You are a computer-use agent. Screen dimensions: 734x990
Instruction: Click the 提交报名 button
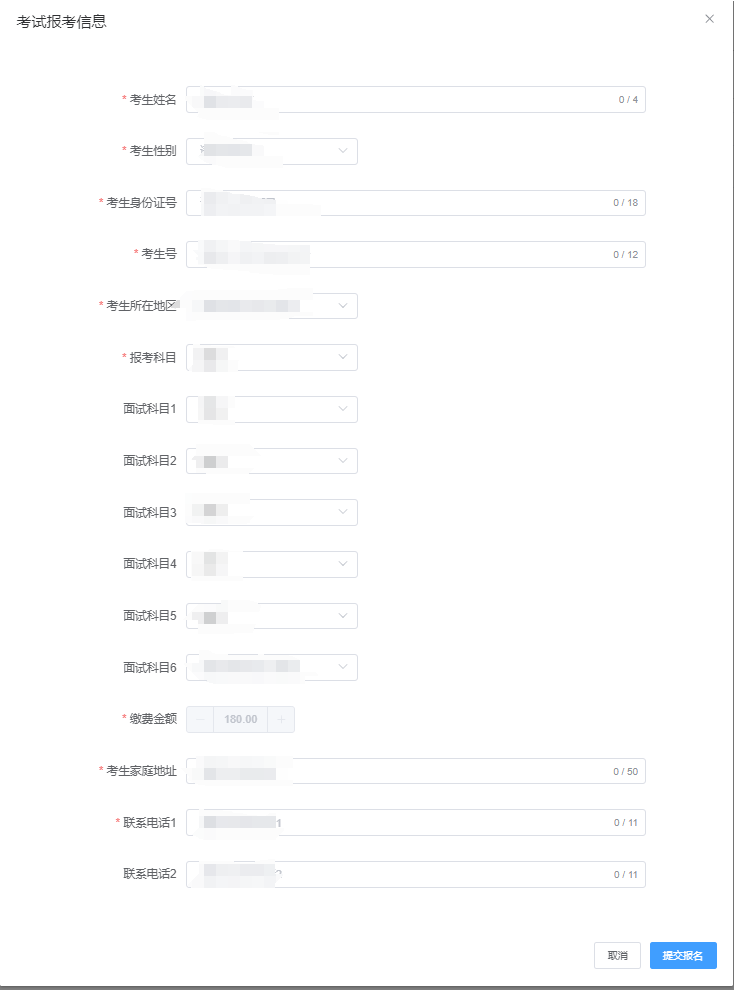point(683,956)
